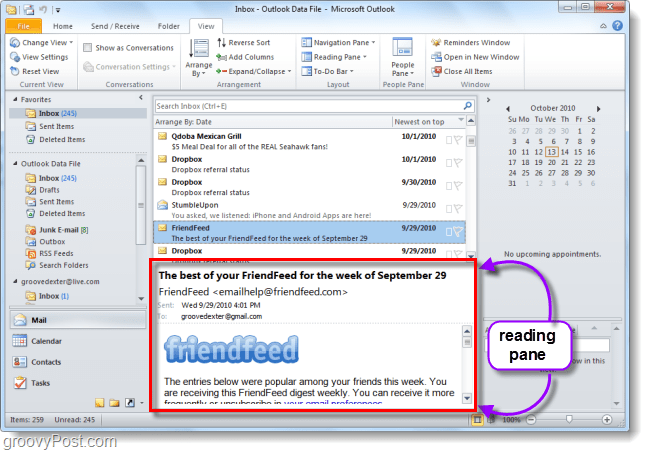Flag the Qdoba Mexican Grill message
650x452 pixels.
[x=458, y=140]
